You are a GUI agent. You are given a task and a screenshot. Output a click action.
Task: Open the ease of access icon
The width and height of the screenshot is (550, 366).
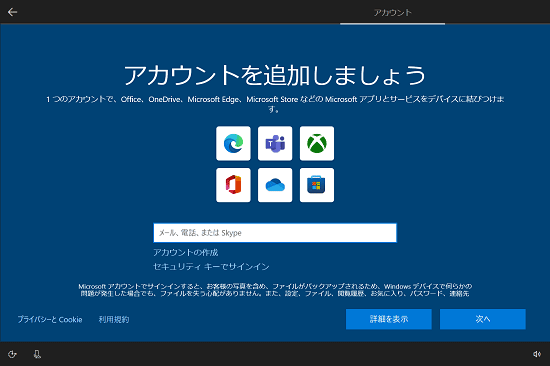point(12,354)
